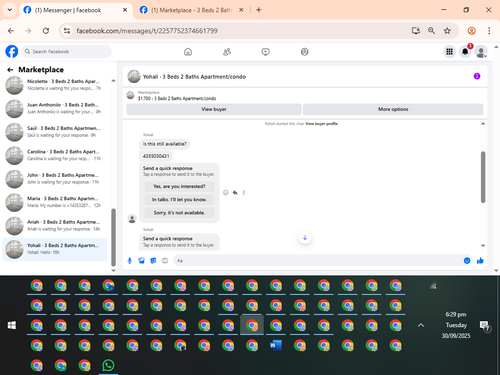Open conversation info purple icon
The width and height of the screenshot is (500, 375).
coord(477,76)
